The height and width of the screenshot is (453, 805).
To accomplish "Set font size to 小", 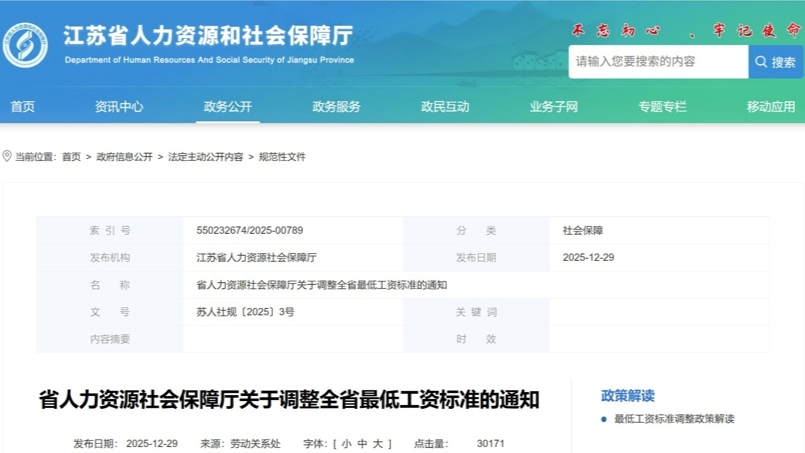I will pyautogui.click(x=346, y=444).
